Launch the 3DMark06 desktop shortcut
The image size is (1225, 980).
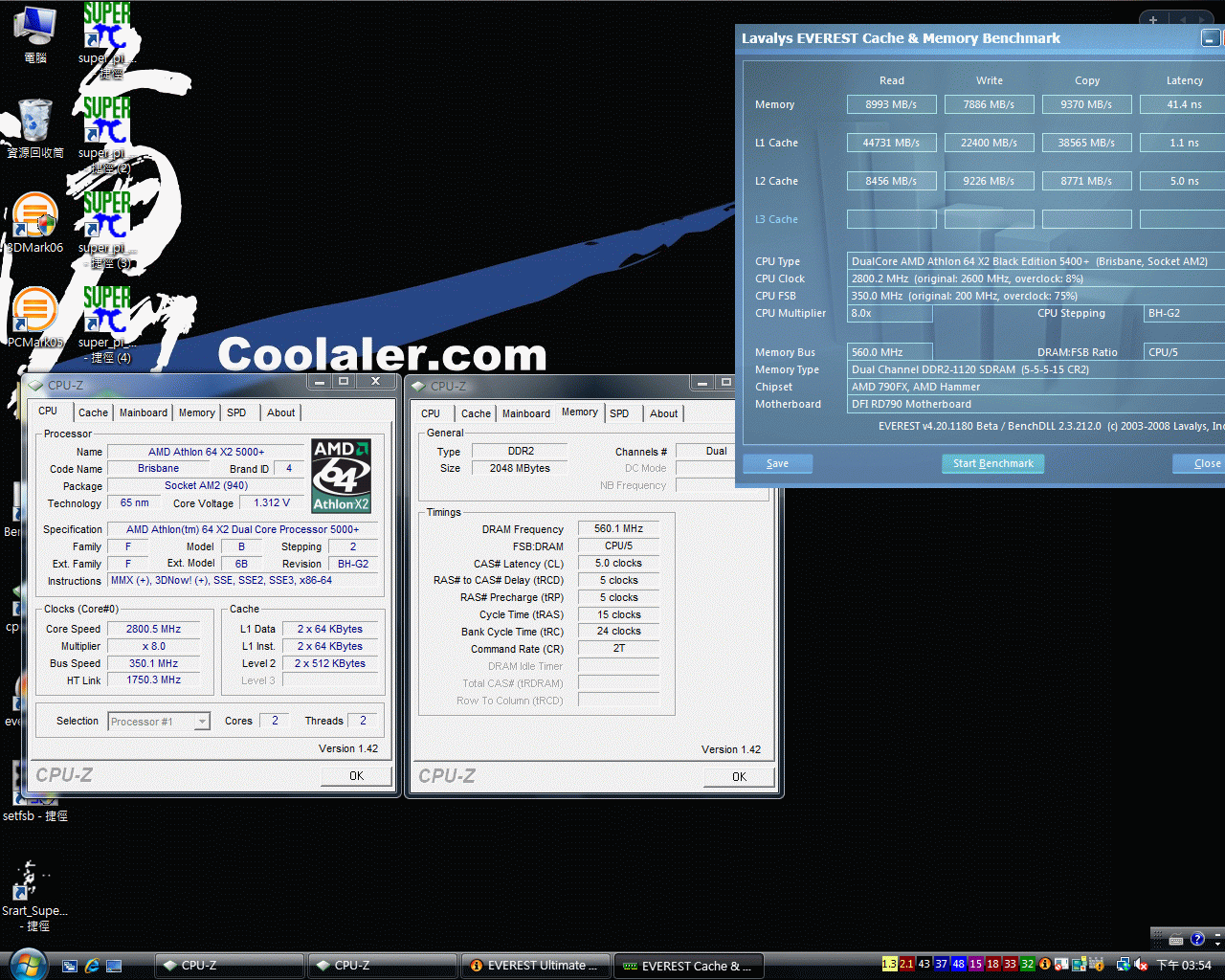pos(34,223)
